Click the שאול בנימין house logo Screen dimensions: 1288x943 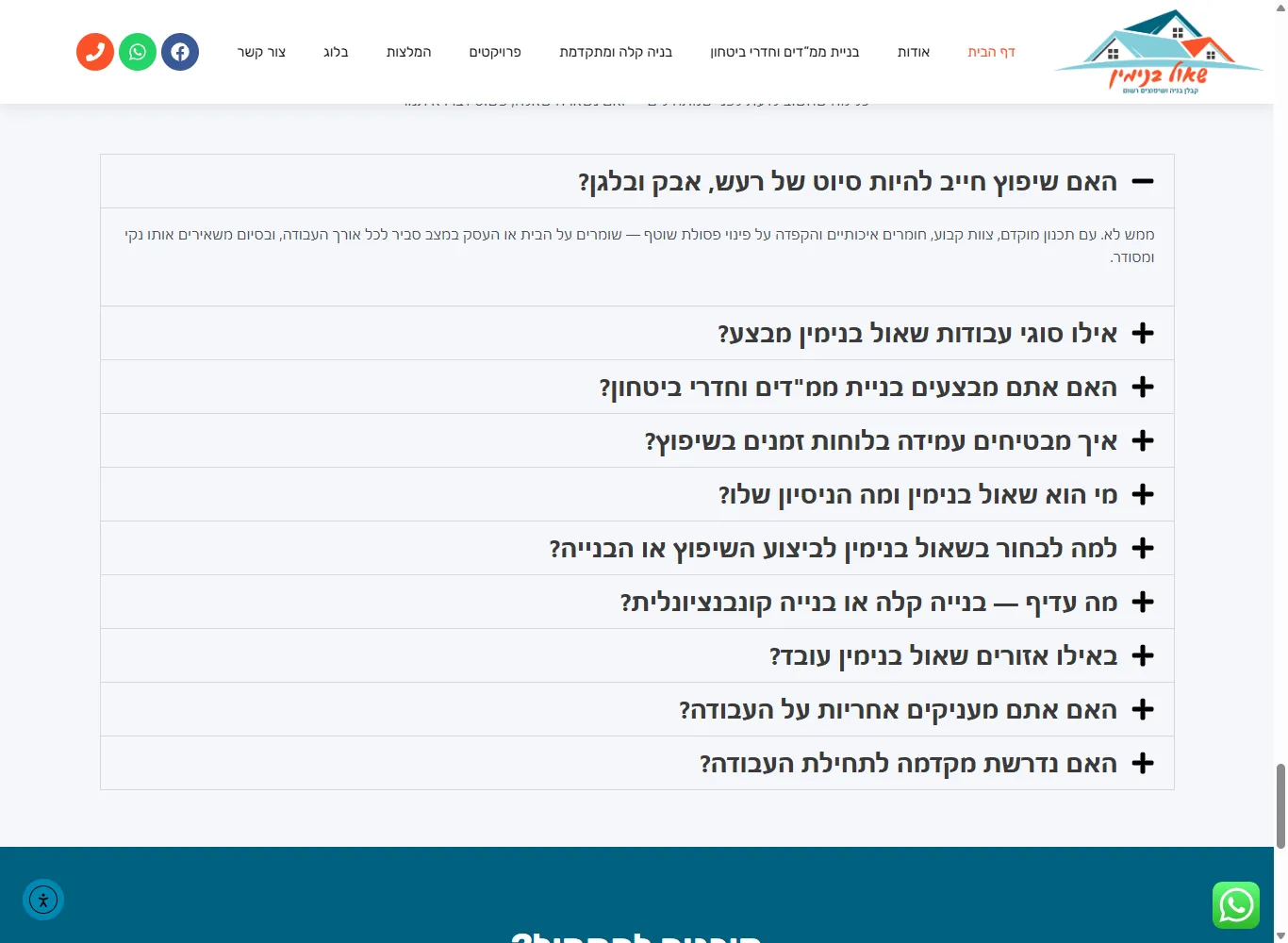[1159, 52]
